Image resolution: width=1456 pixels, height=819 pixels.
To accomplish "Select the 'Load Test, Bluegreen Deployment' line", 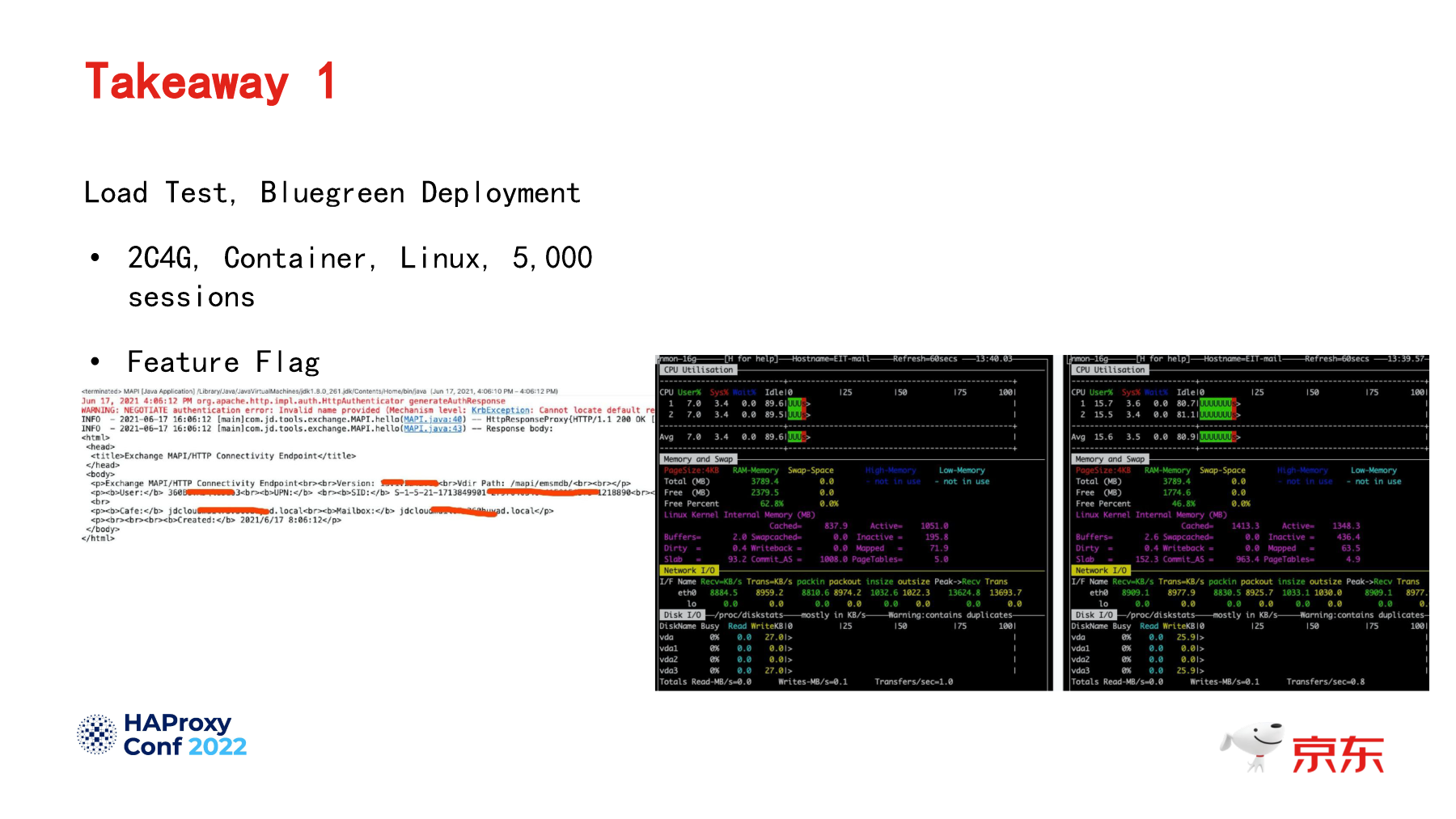I will pos(332,193).
